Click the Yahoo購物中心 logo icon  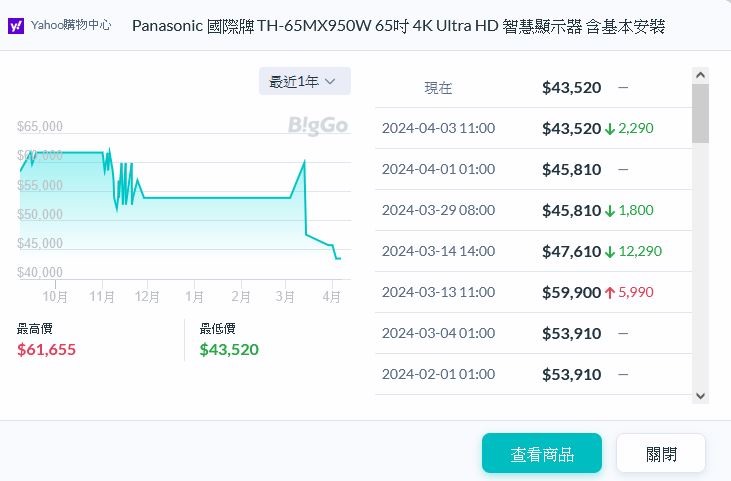(x=17, y=25)
